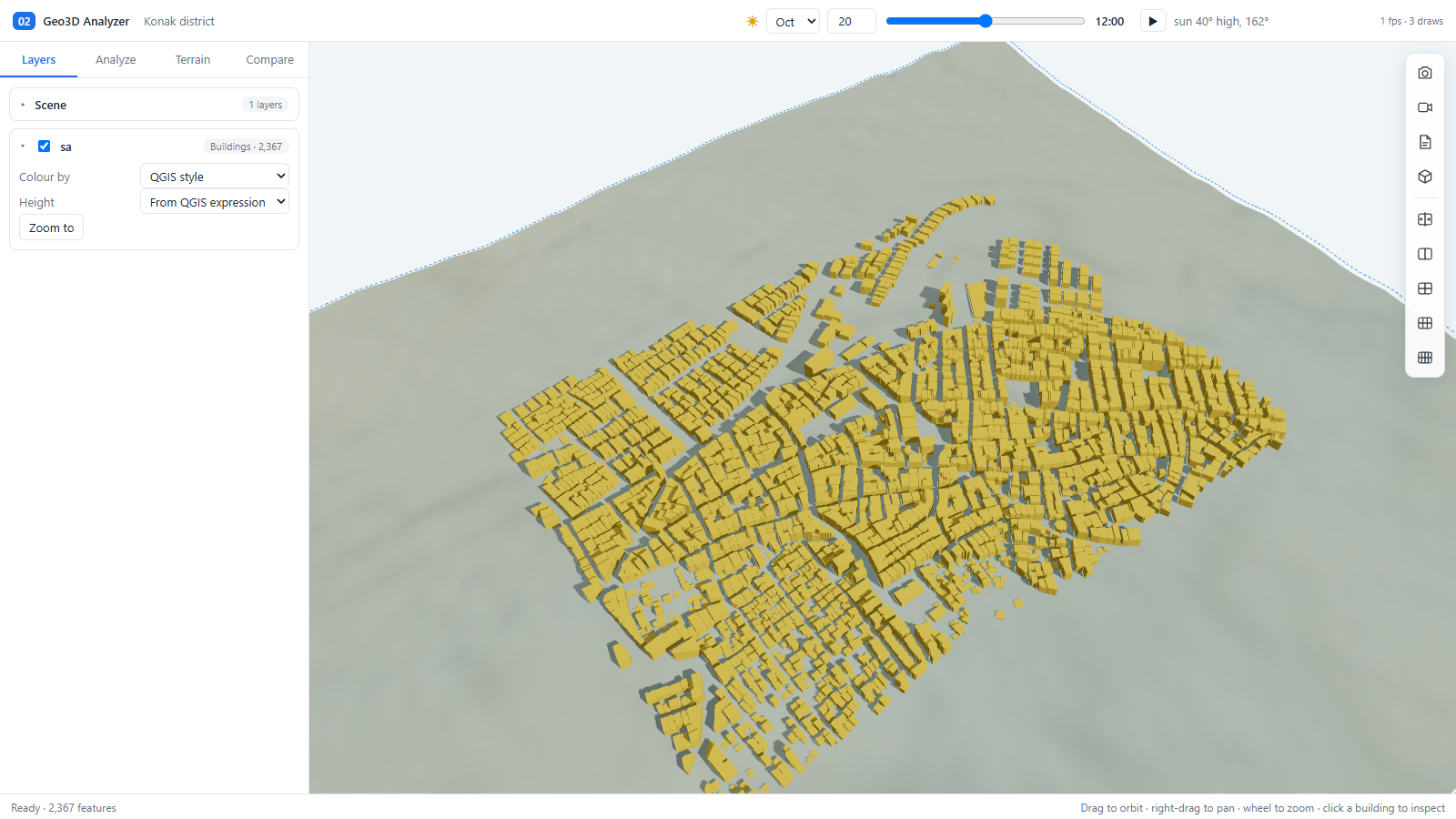Take a screenshot with the camera icon
Screen dimensions: 1456x819
click(1425, 73)
